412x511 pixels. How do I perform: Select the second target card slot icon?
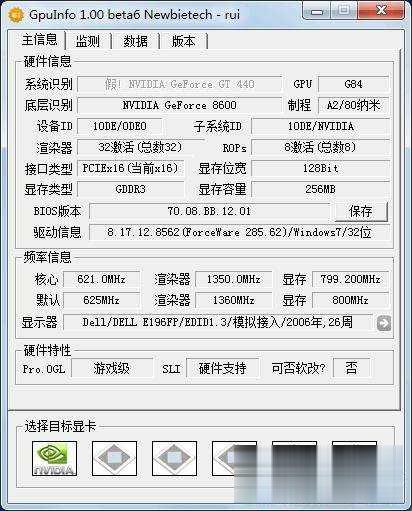pos(114,458)
